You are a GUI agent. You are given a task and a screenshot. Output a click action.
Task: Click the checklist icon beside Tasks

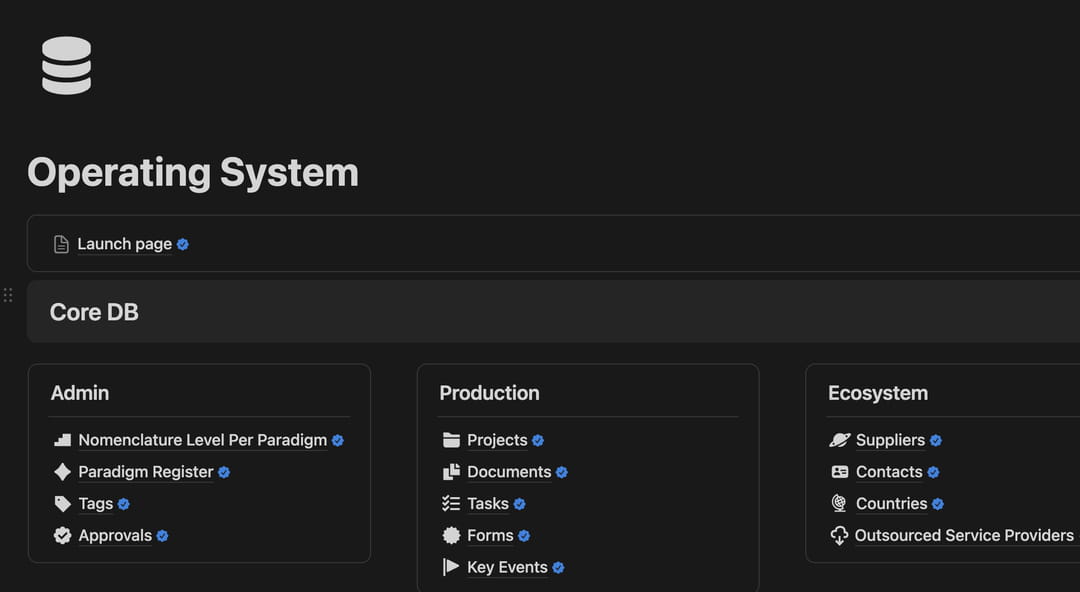click(x=451, y=503)
